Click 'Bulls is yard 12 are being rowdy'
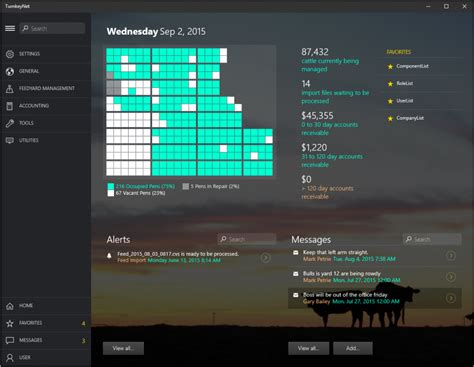This screenshot has width=474, height=367. click(342, 274)
